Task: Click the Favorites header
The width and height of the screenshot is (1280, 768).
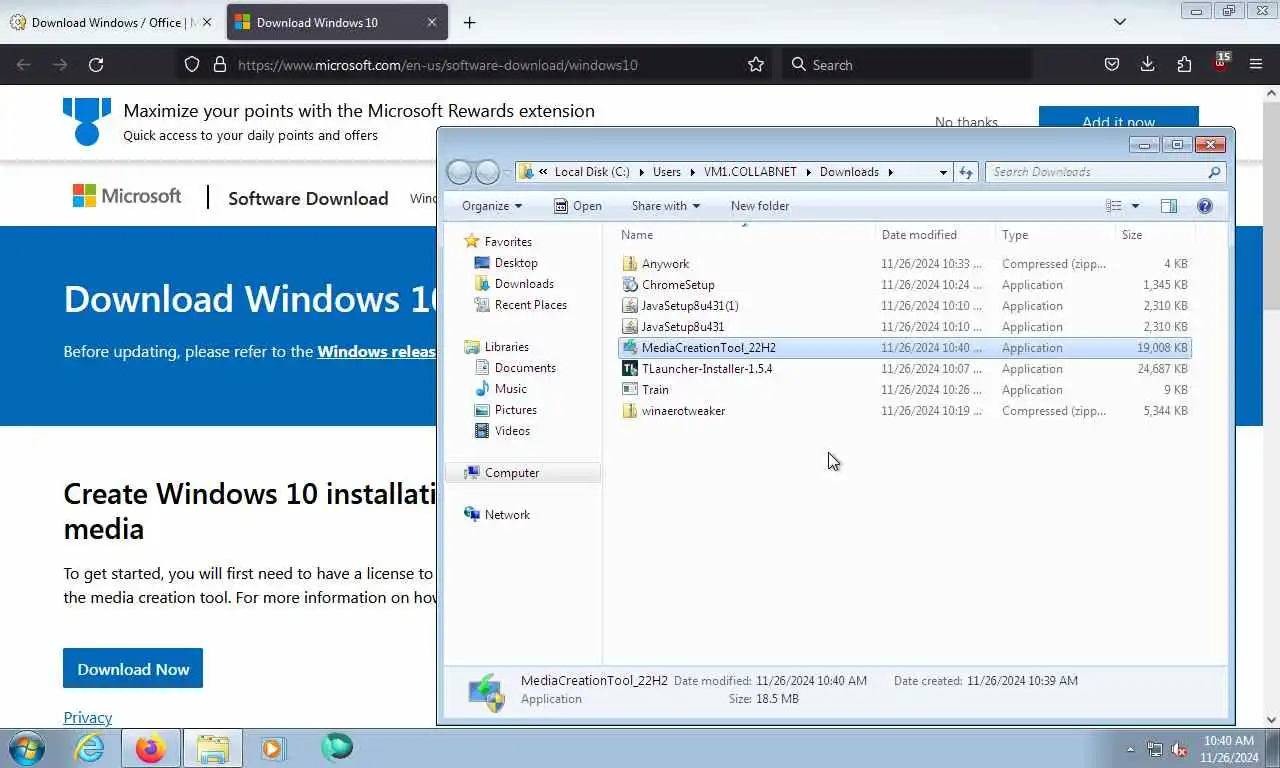Action: [x=498, y=242]
